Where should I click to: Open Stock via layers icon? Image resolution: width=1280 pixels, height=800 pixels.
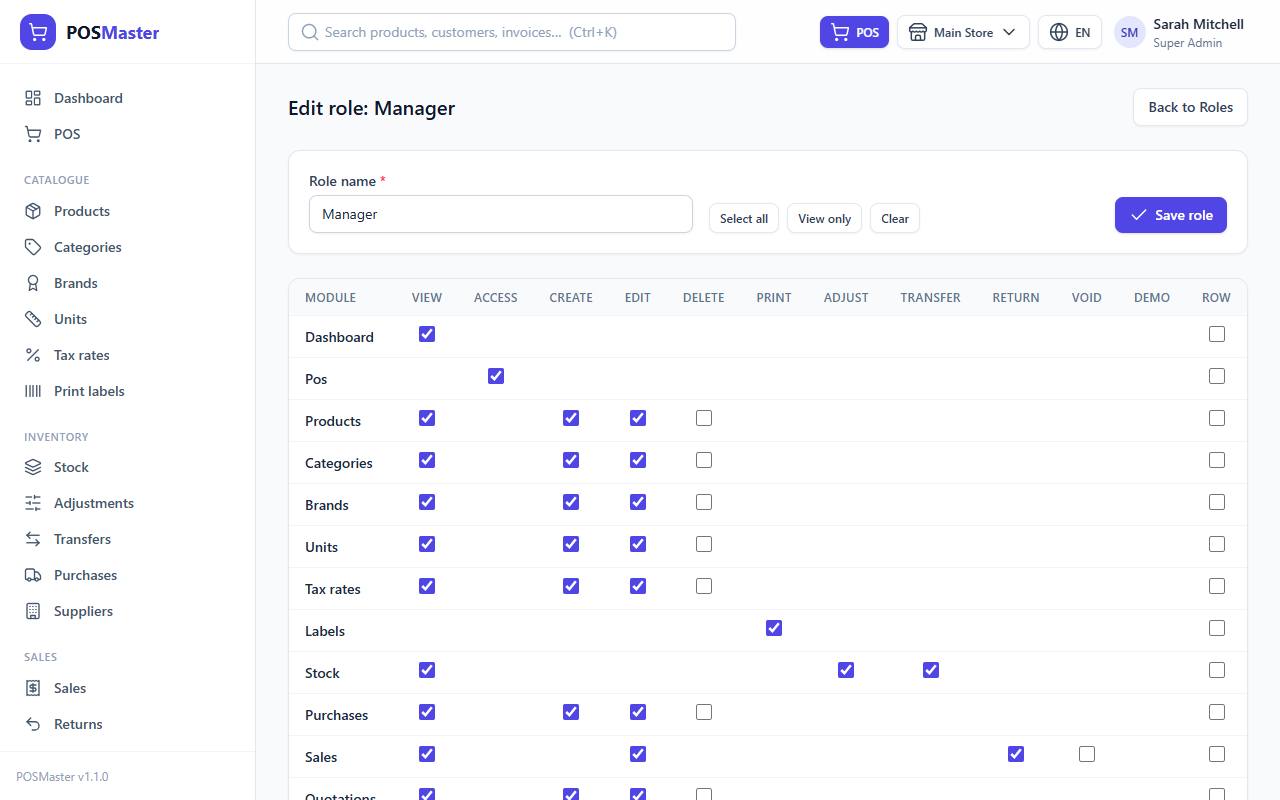coord(33,467)
